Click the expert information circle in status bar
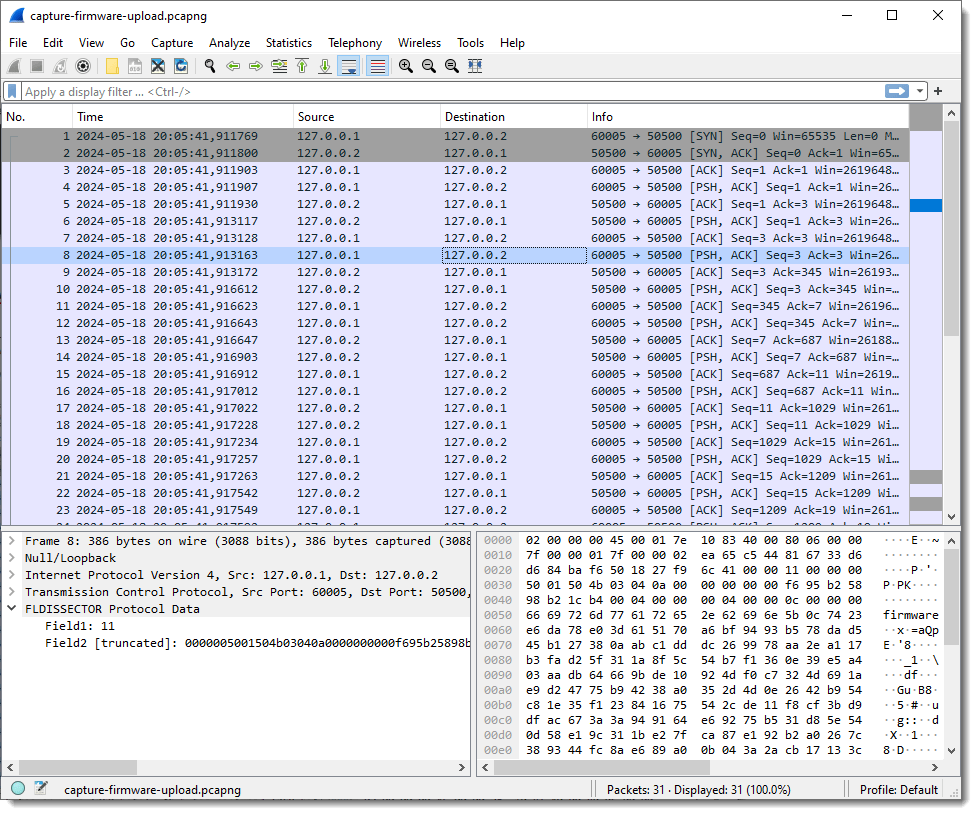The image size is (977, 815). 18,789
